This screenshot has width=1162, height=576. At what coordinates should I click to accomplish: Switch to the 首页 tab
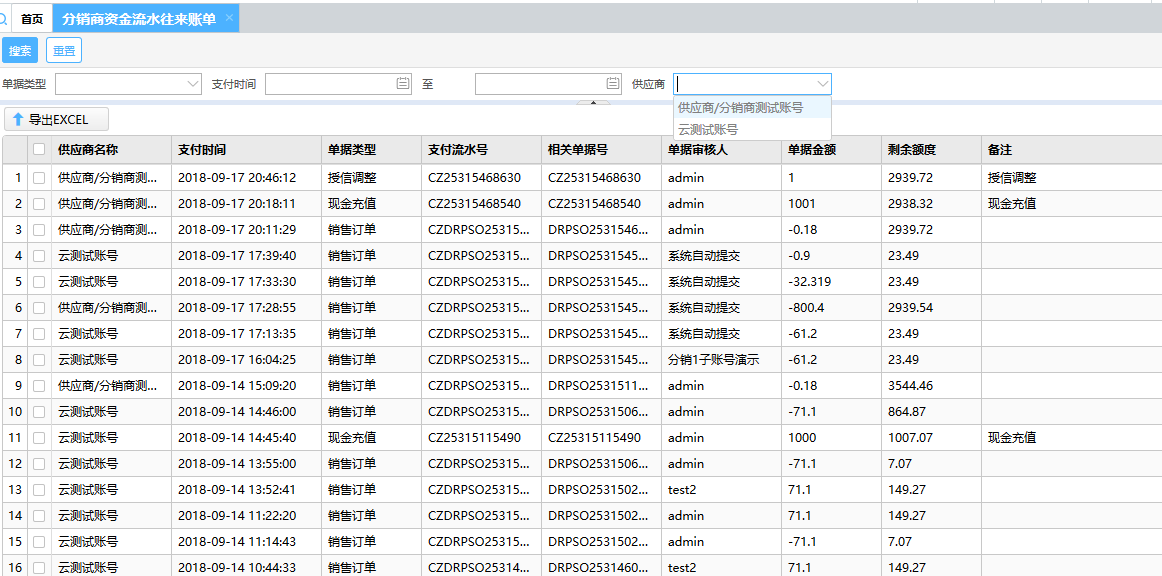point(32,19)
